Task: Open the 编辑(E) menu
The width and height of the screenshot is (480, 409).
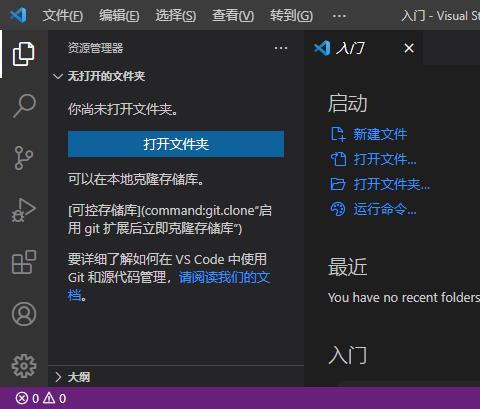Action: (119, 15)
